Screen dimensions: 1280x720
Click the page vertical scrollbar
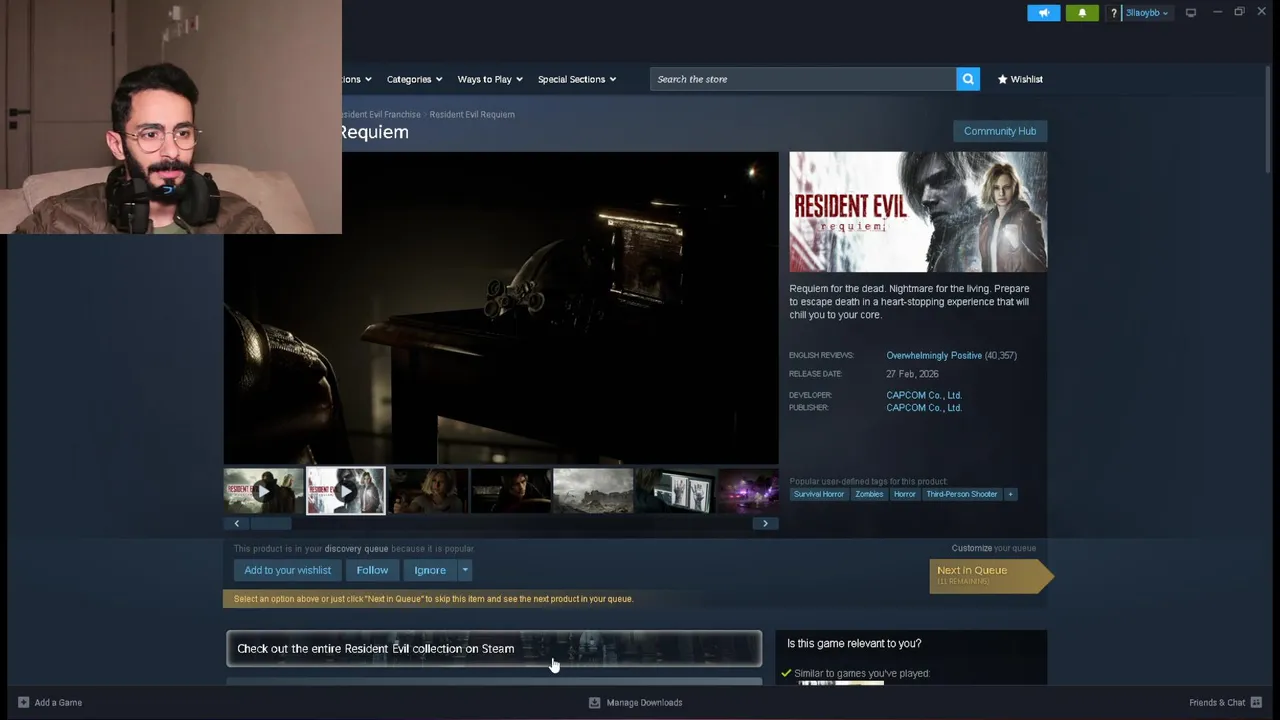(1268, 120)
